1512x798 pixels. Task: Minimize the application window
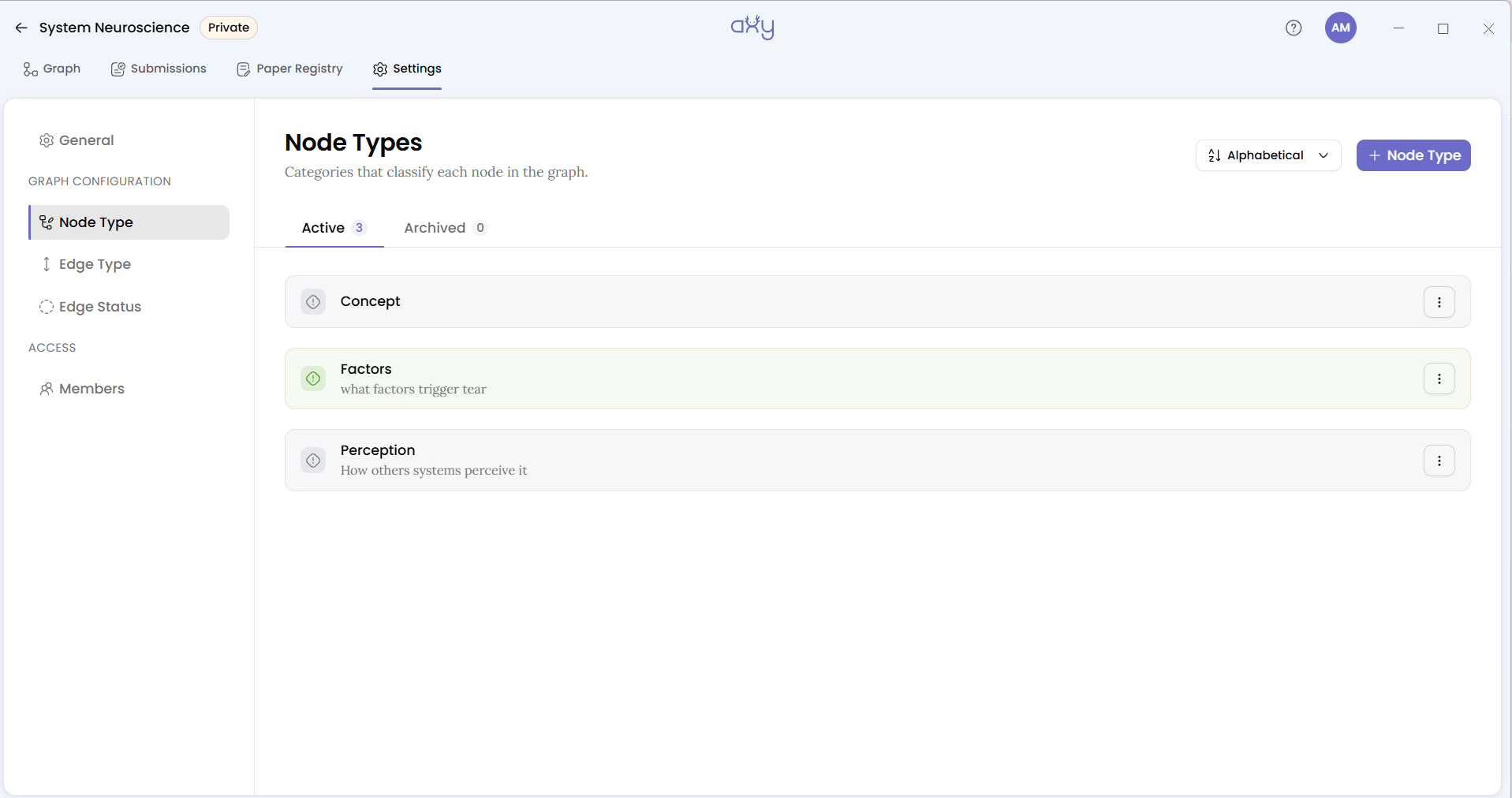pos(1398,28)
